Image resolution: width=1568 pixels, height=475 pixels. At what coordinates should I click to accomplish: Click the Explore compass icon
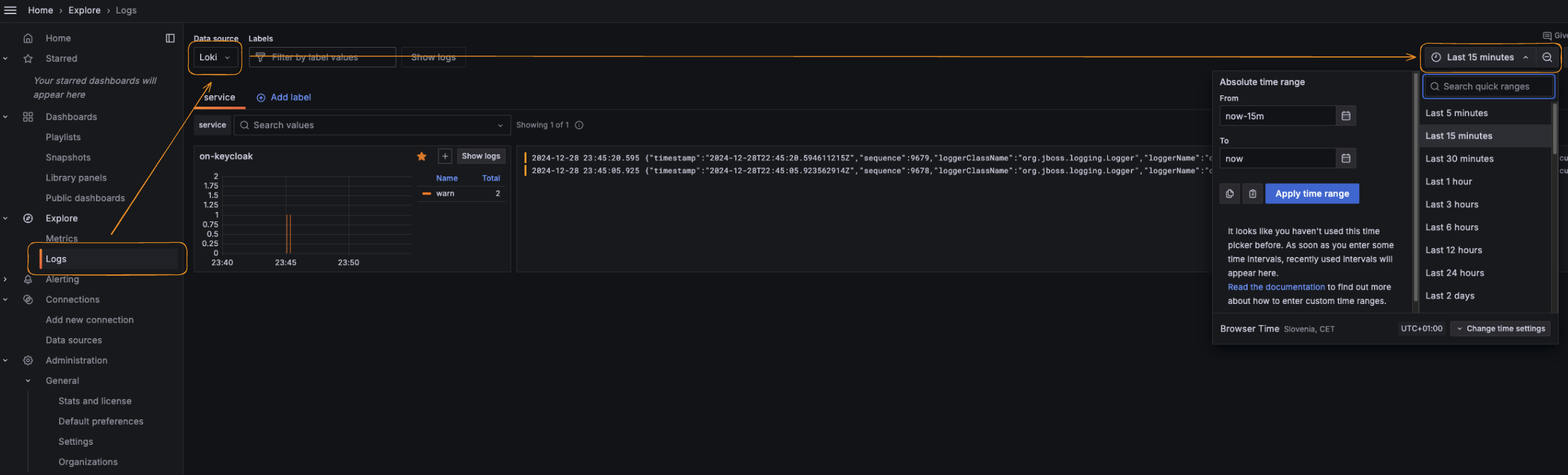[28, 218]
